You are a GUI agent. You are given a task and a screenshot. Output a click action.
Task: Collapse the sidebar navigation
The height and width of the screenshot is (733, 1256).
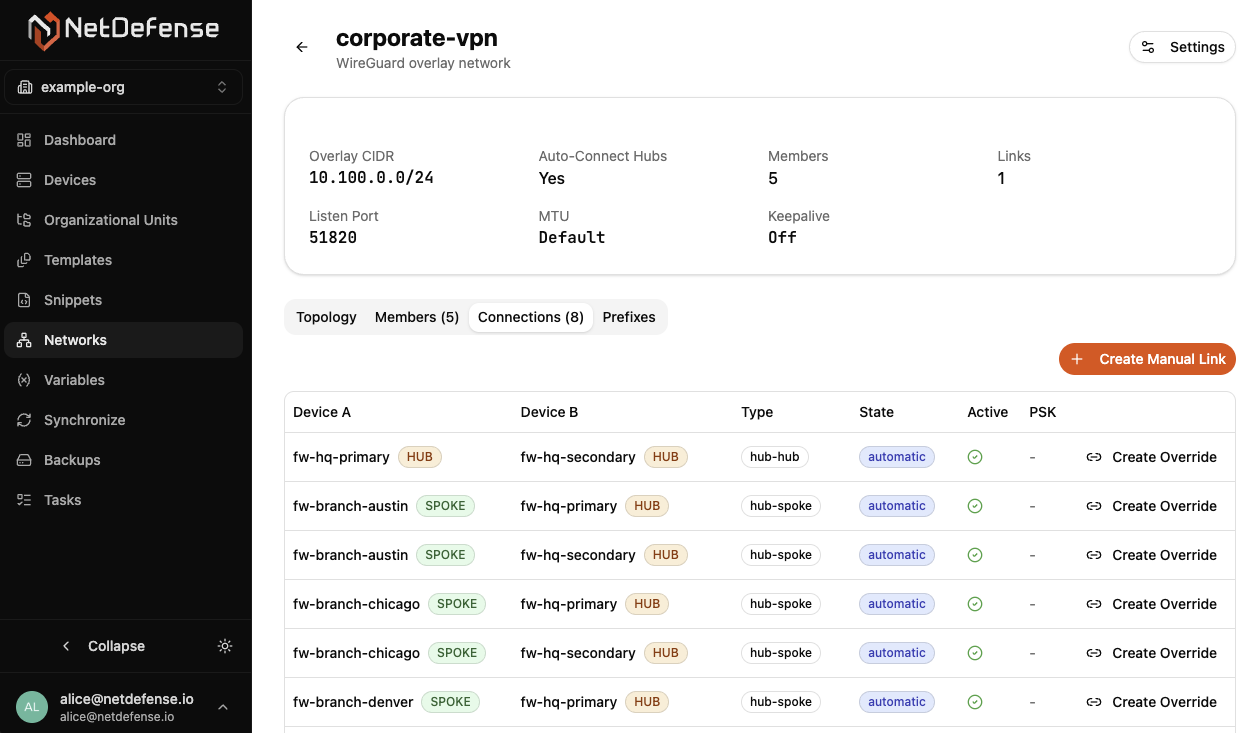(x=104, y=646)
